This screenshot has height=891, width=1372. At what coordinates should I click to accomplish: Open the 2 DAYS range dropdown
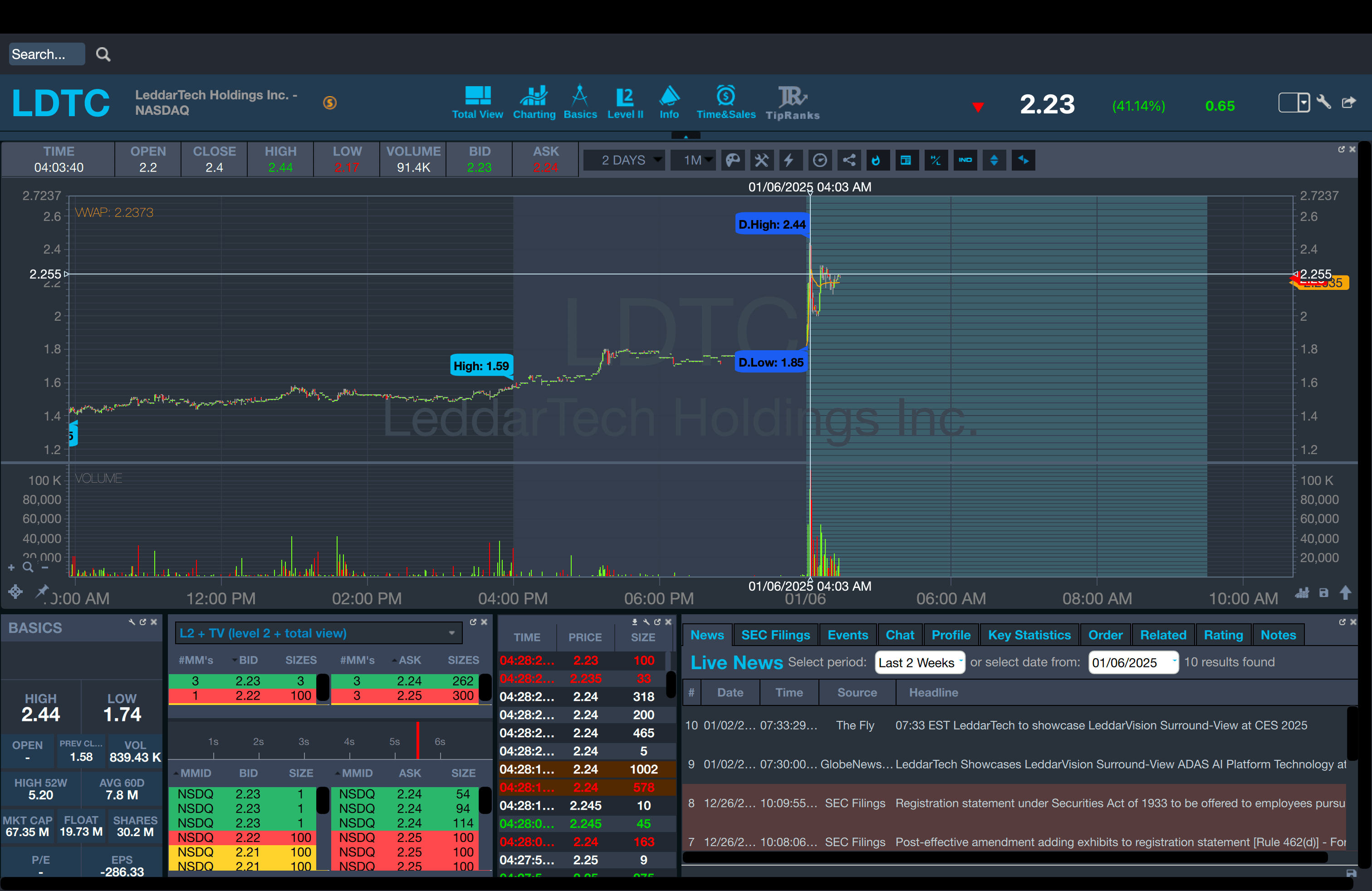[x=625, y=160]
